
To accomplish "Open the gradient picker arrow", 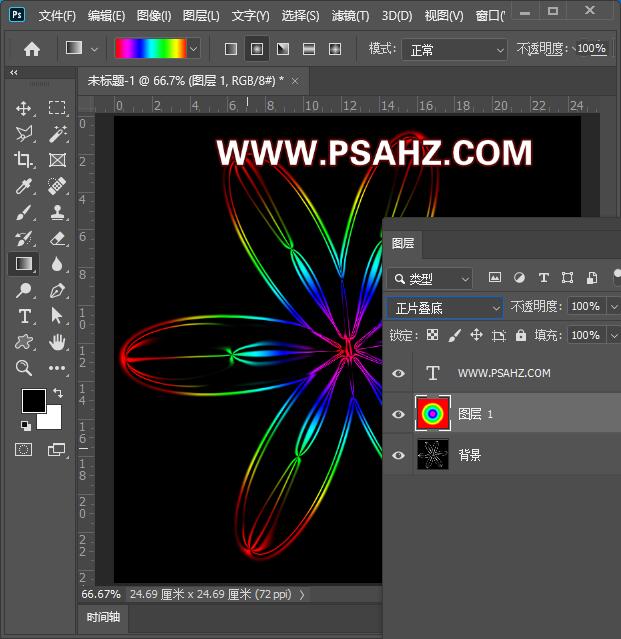I will pos(194,49).
